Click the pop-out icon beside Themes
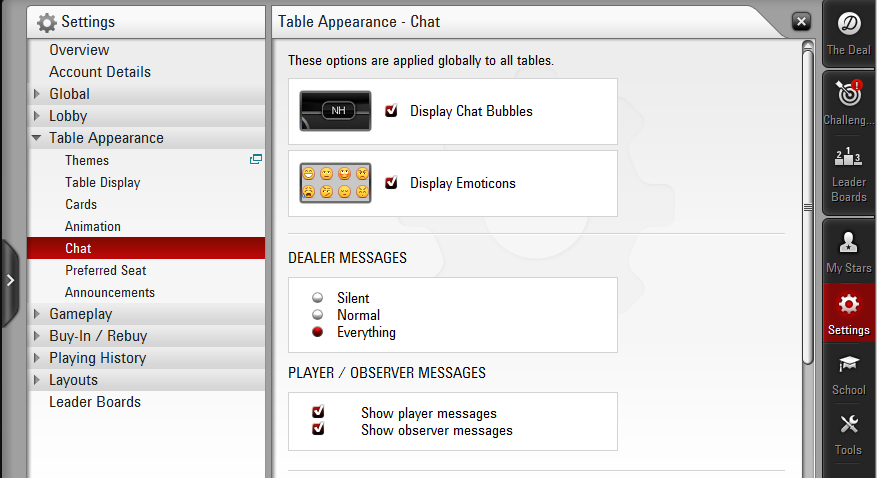877x478 pixels. coord(256,160)
